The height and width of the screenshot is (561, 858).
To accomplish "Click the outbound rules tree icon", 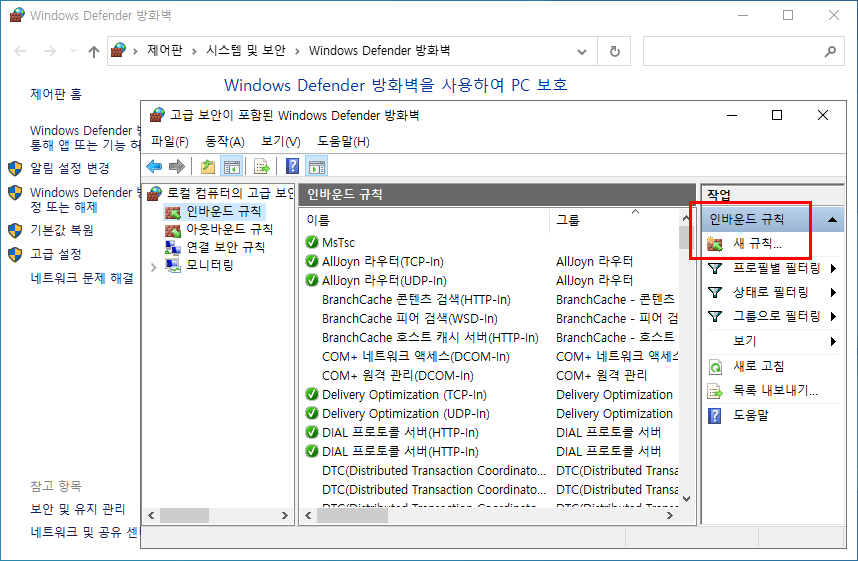I will (173, 230).
